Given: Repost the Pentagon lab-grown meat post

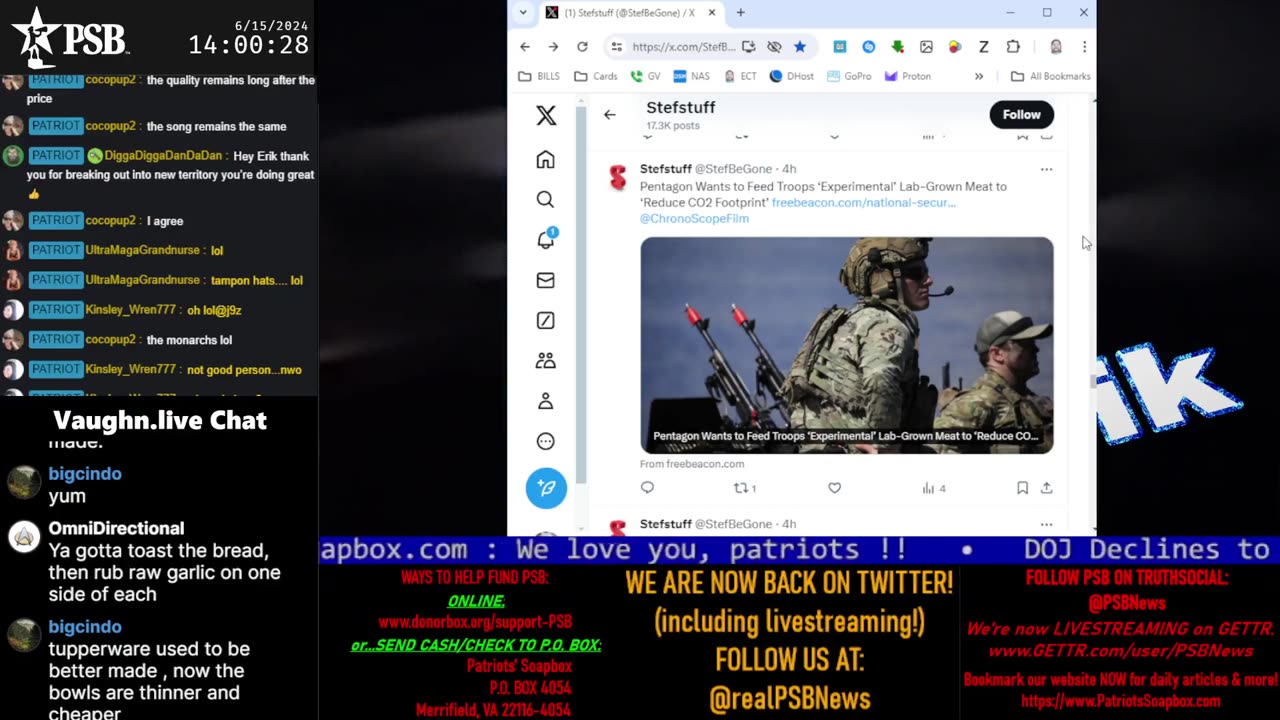Looking at the screenshot, I should (x=745, y=488).
